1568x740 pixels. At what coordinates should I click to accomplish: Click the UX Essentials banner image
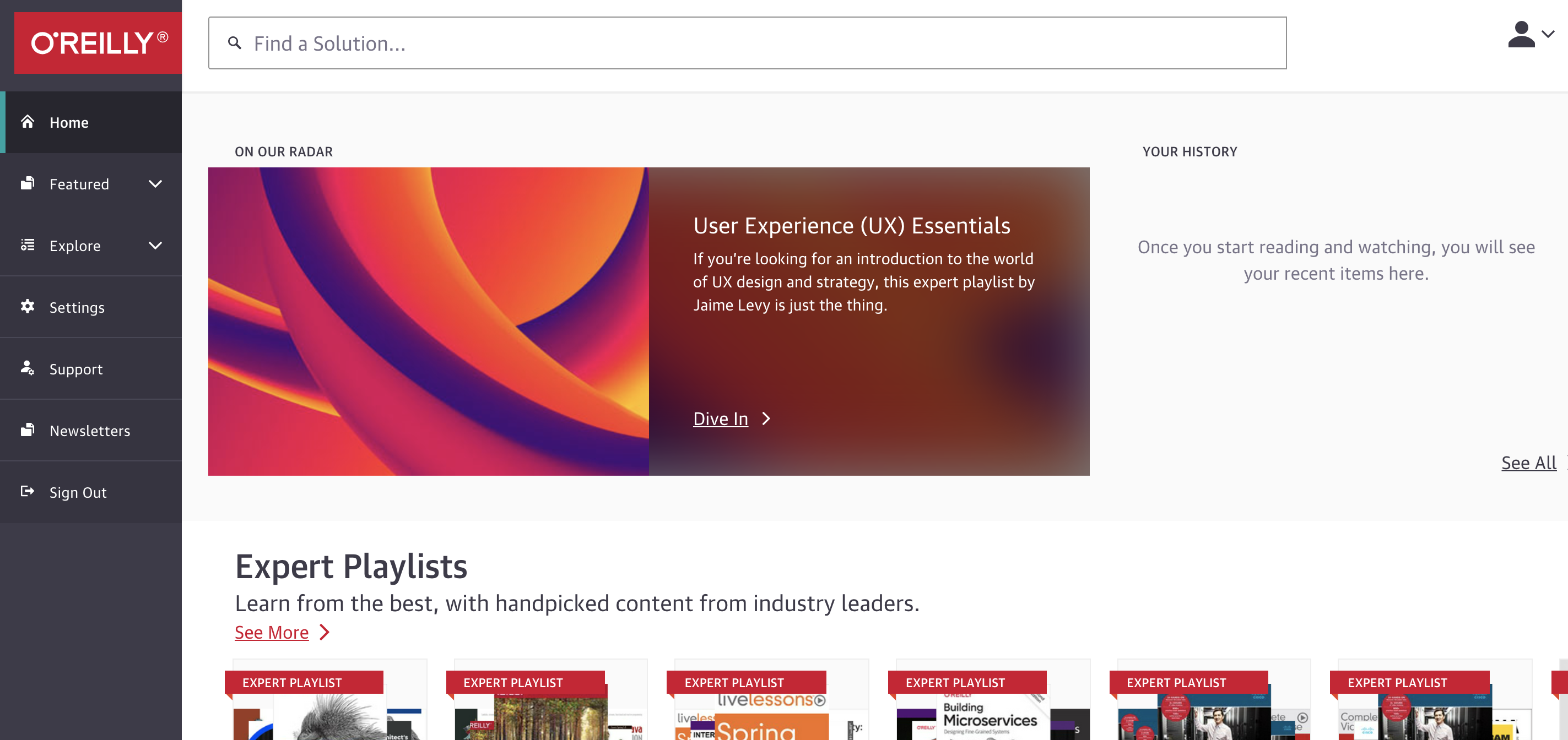(428, 322)
